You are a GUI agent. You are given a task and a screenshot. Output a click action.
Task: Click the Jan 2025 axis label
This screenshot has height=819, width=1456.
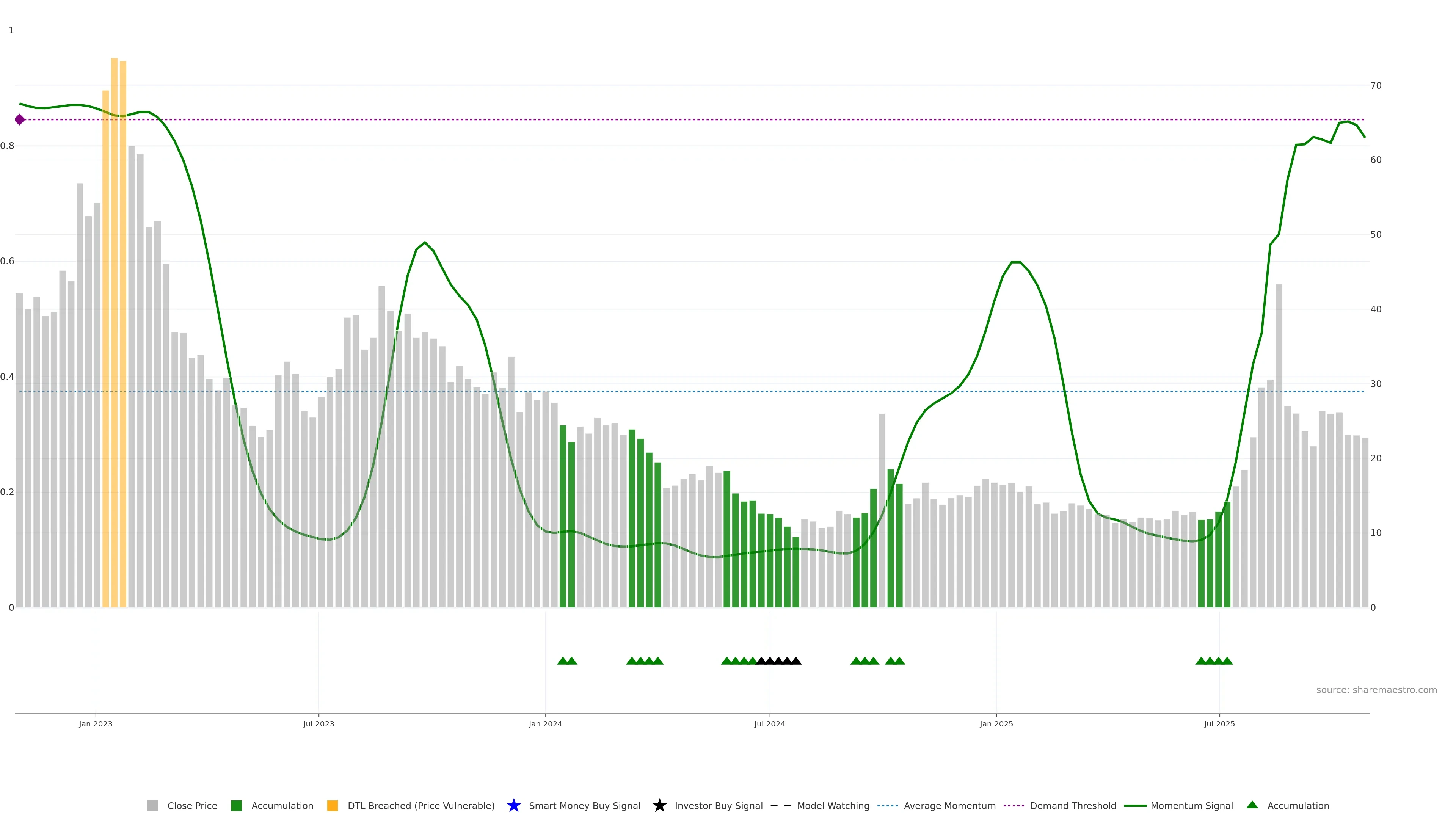(996, 723)
